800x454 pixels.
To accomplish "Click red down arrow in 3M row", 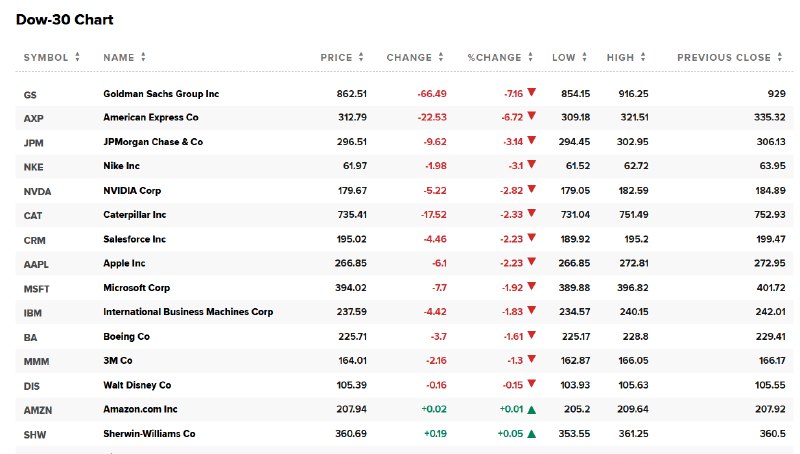I will pos(532,359).
